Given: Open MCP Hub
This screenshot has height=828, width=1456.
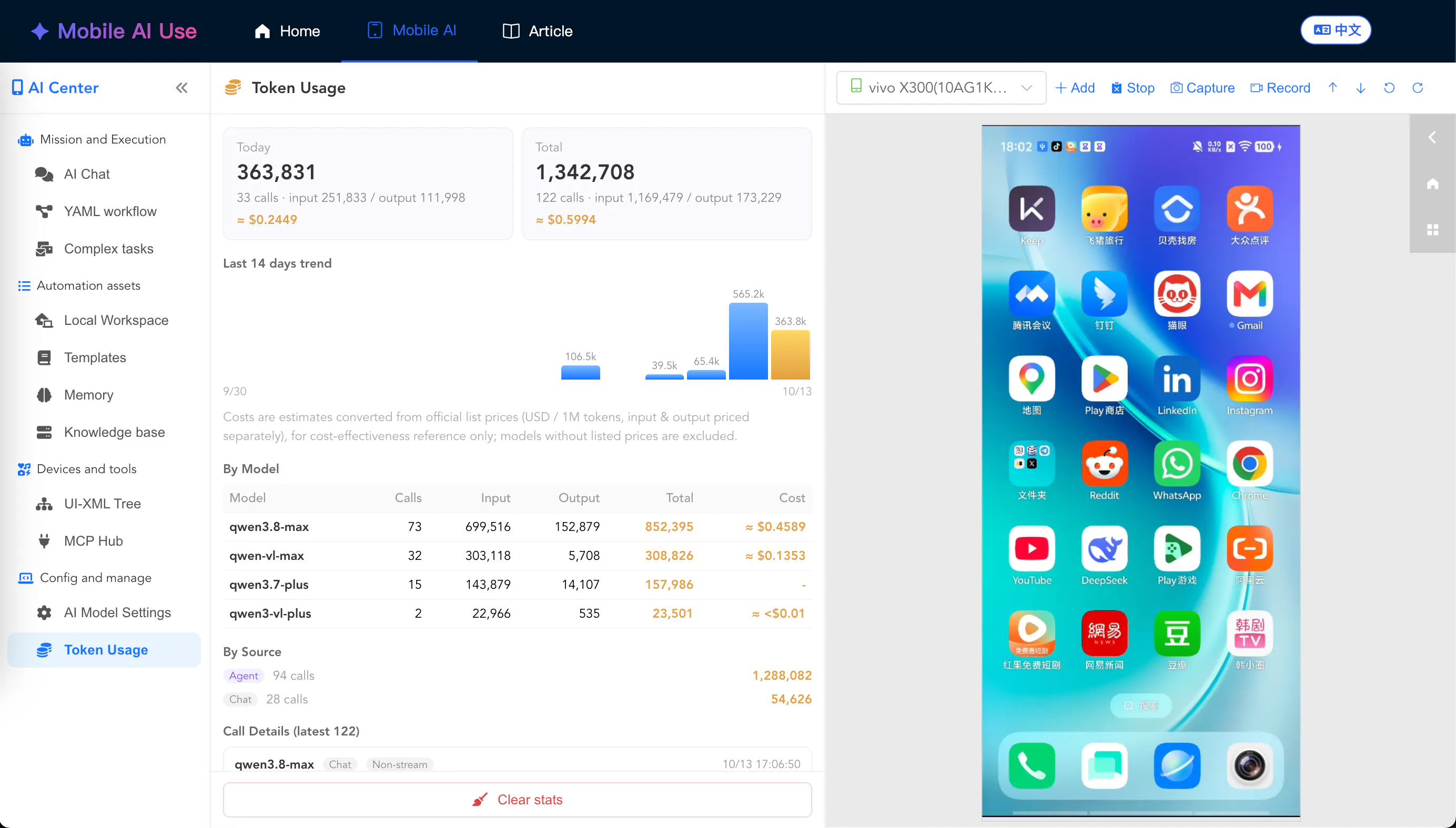Looking at the screenshot, I should pos(104,541).
